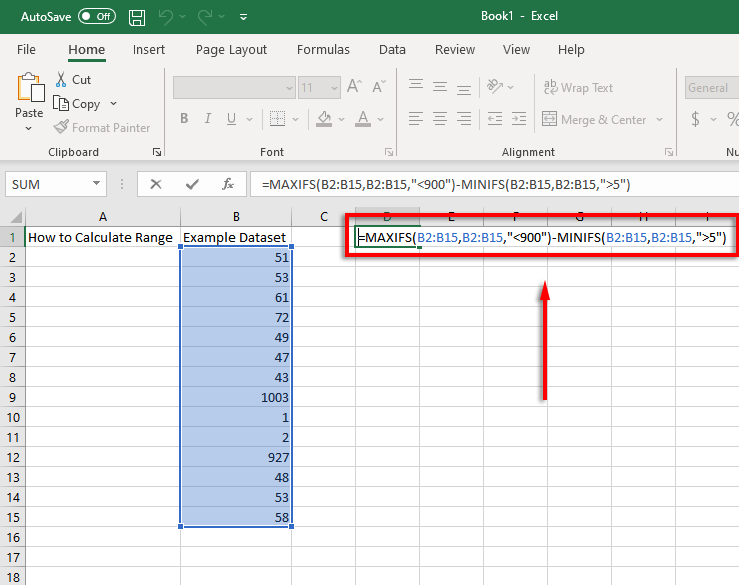Click the Paste clipboard icon
The width and height of the screenshot is (739, 585).
click(x=30, y=87)
